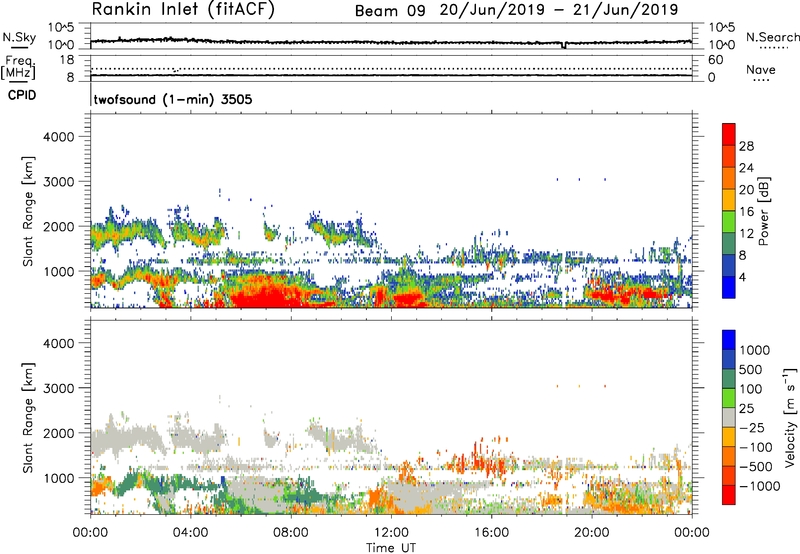Screen dimensions: 800x554
Task: Click the gray segment of velocity colorbar
Action: pos(729,417)
